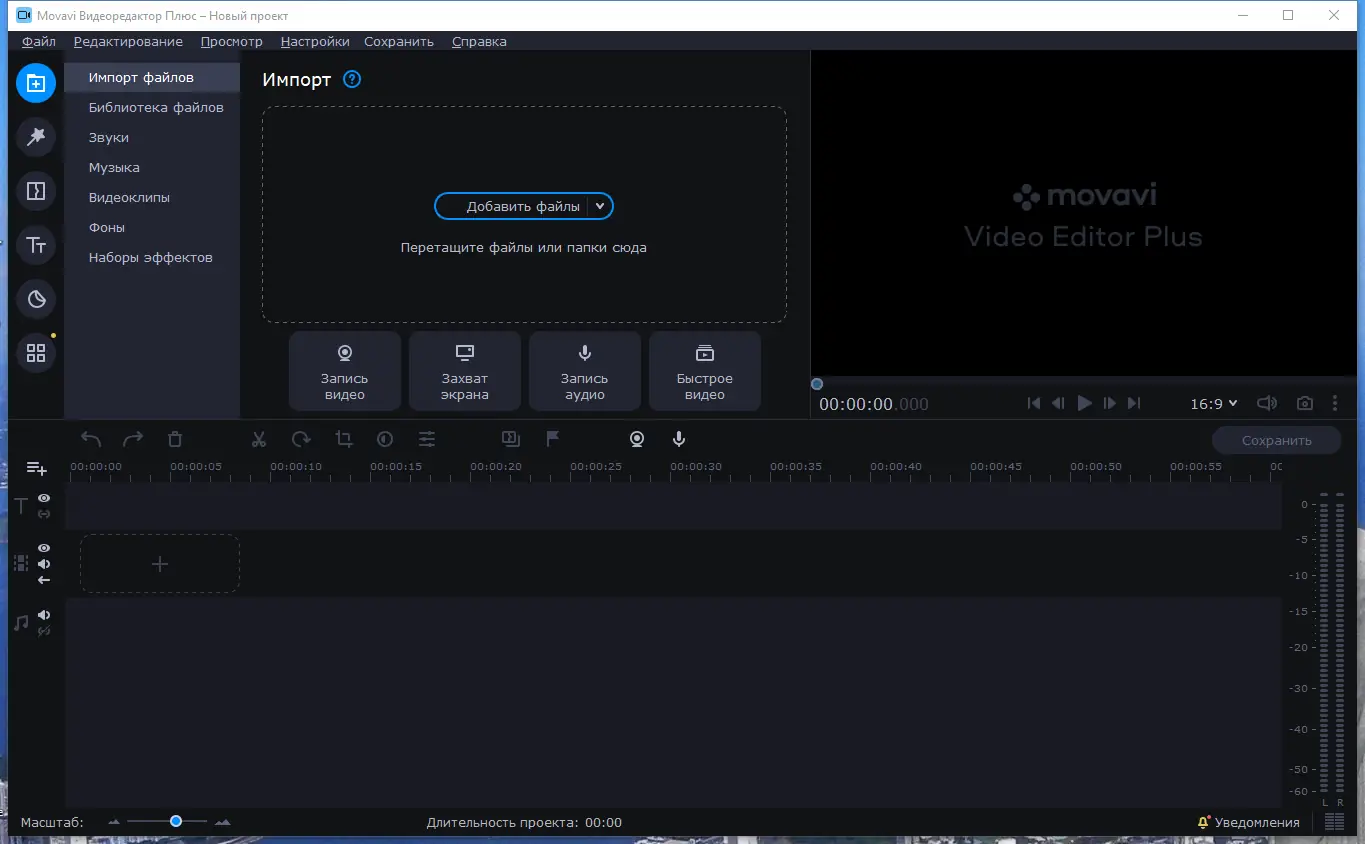Open the three-dot menu near the player
Viewport: 1365px width, 844px height.
(x=1335, y=403)
